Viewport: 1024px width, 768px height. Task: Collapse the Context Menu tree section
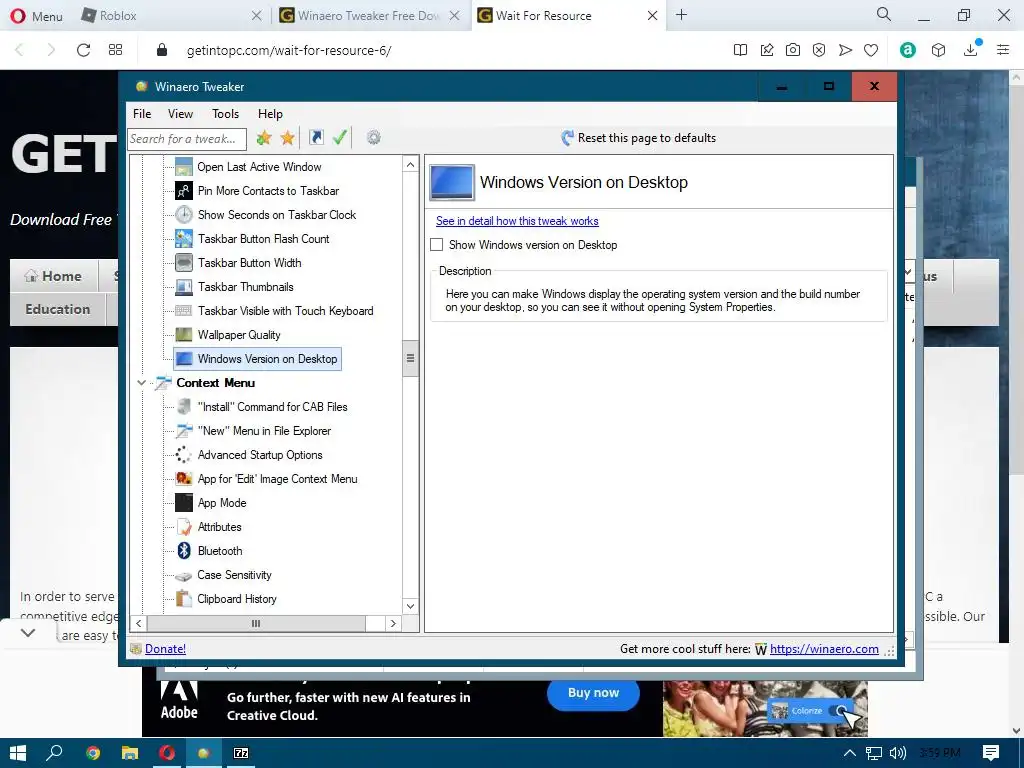click(x=141, y=383)
